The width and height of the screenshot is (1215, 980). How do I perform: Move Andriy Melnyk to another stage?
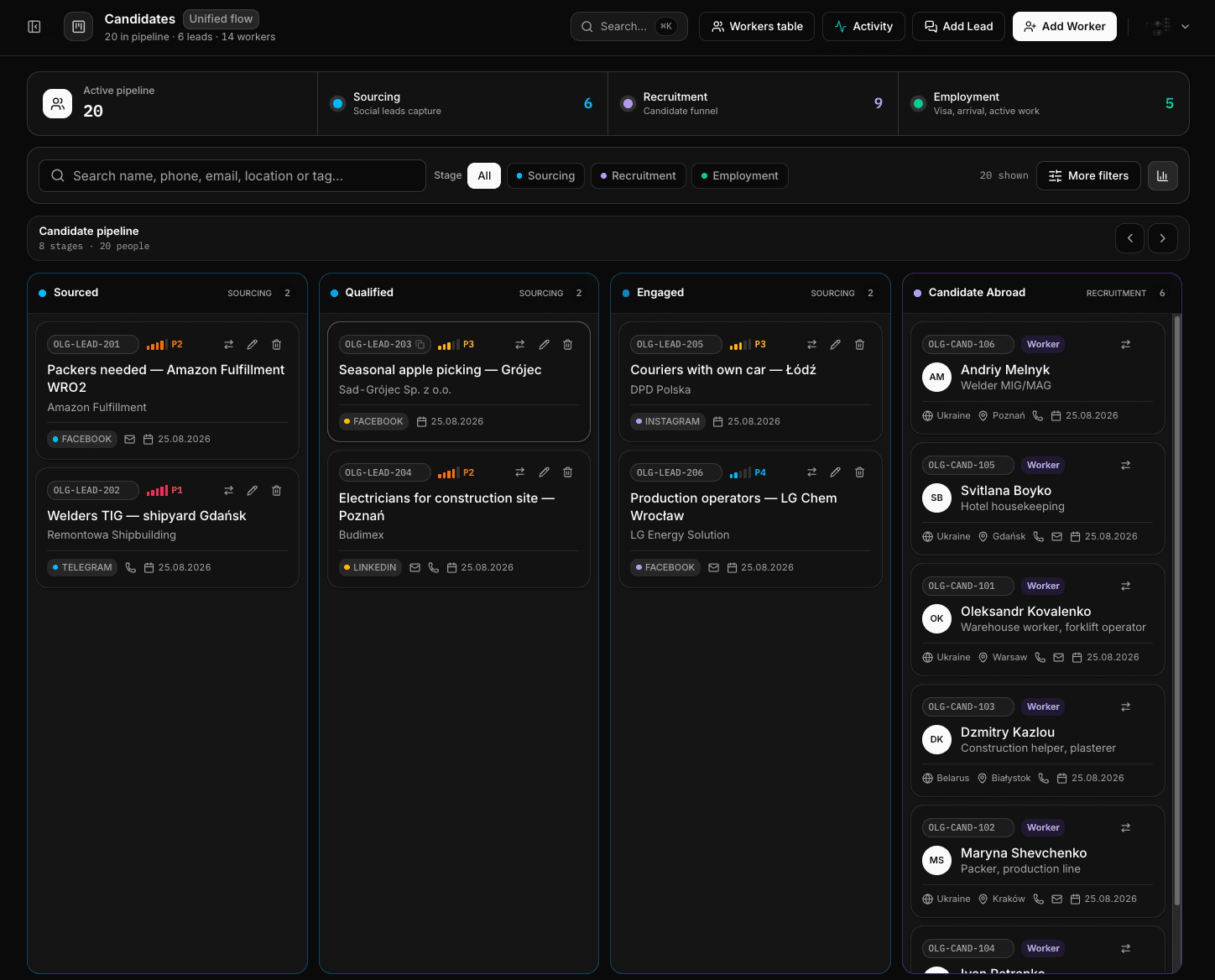pyautogui.click(x=1126, y=345)
